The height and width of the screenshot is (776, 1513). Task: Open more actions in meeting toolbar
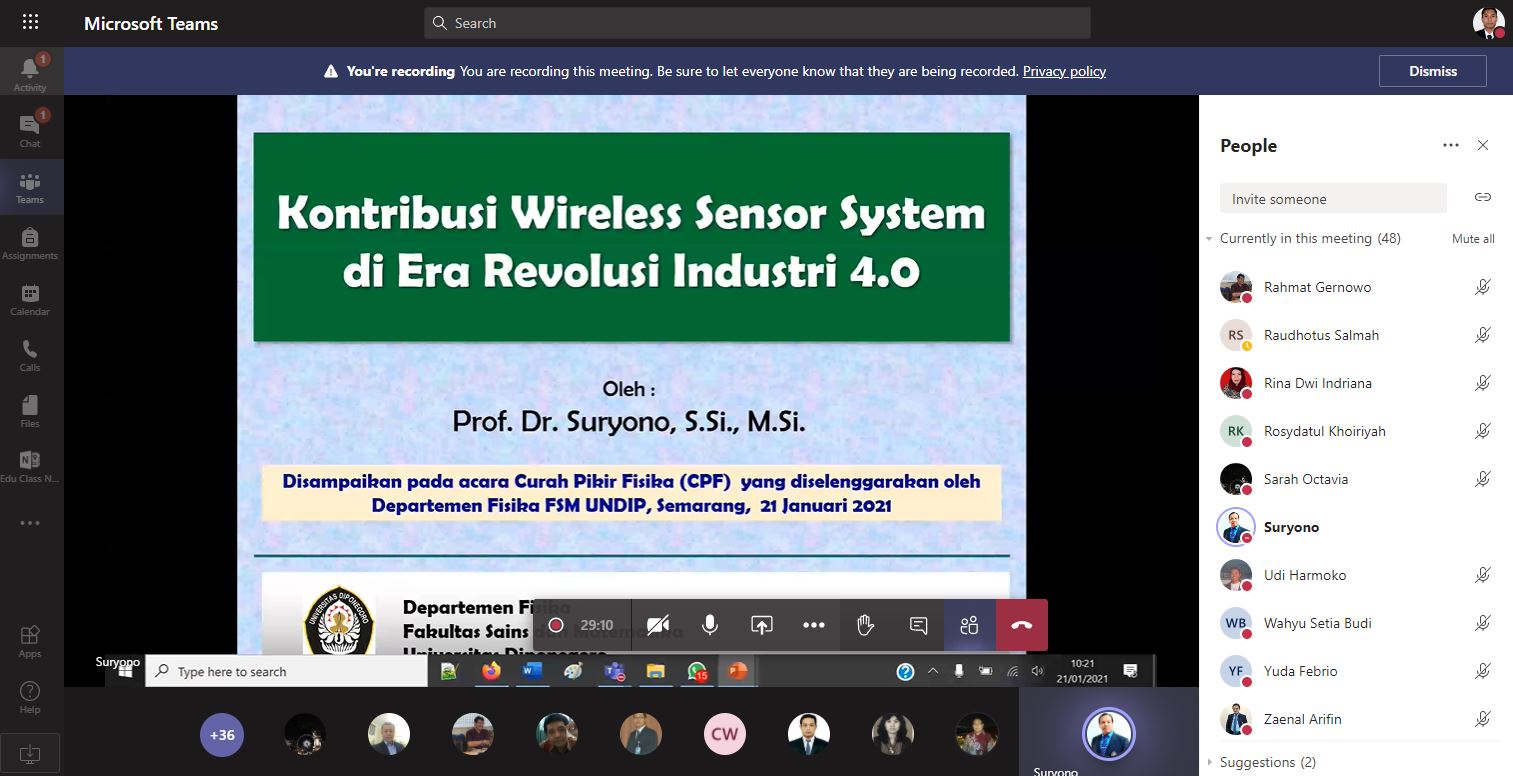(814, 625)
